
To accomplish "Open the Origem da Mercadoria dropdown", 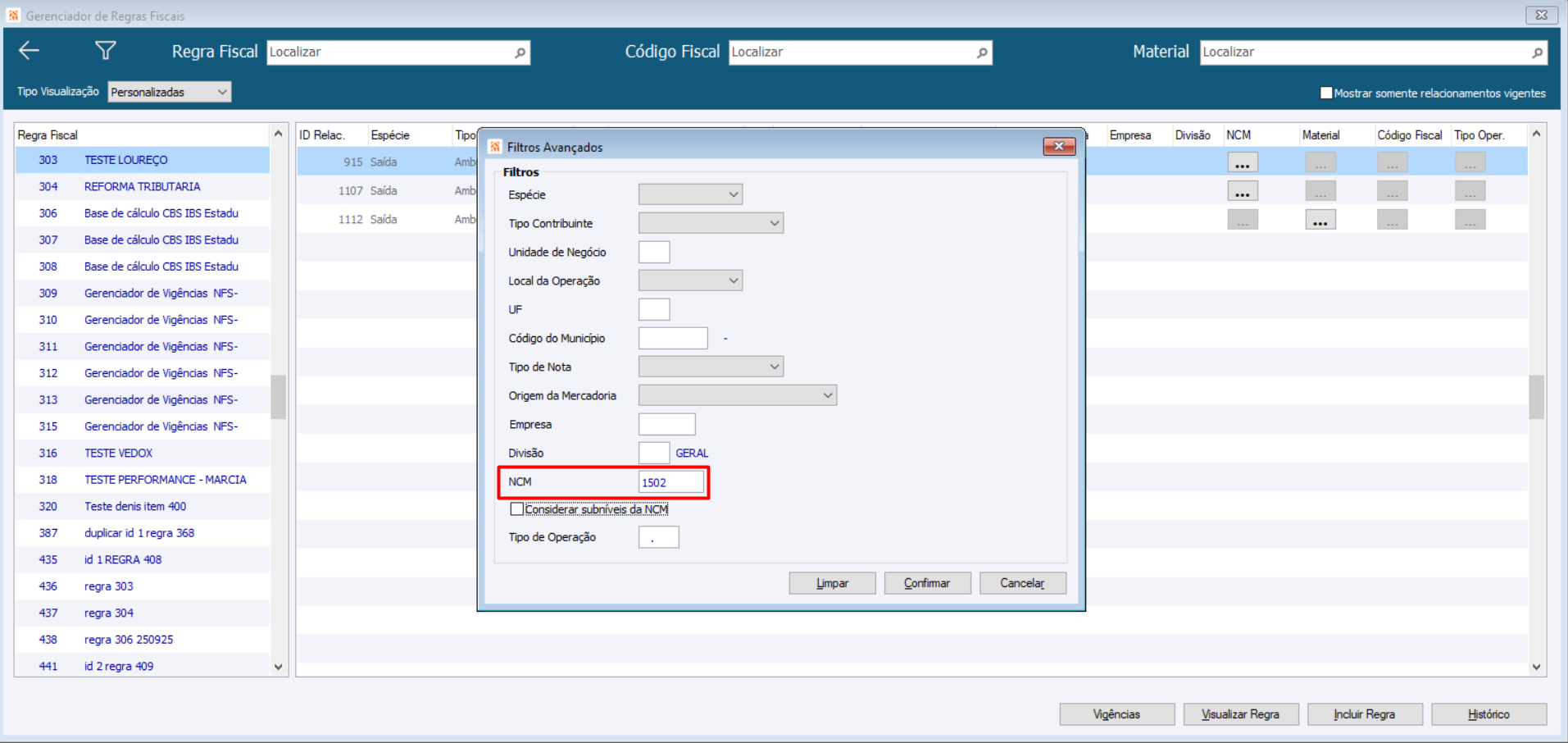I will tap(738, 395).
